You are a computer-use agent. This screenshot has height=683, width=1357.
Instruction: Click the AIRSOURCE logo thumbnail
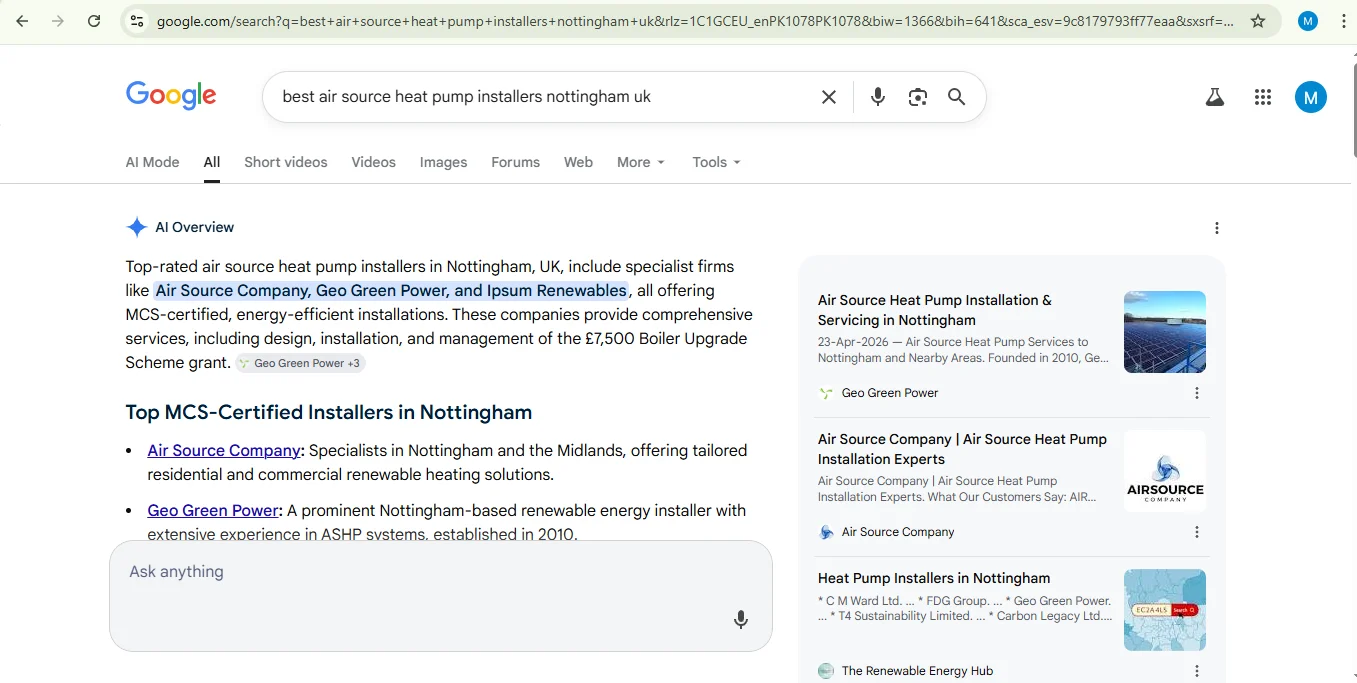tap(1165, 471)
